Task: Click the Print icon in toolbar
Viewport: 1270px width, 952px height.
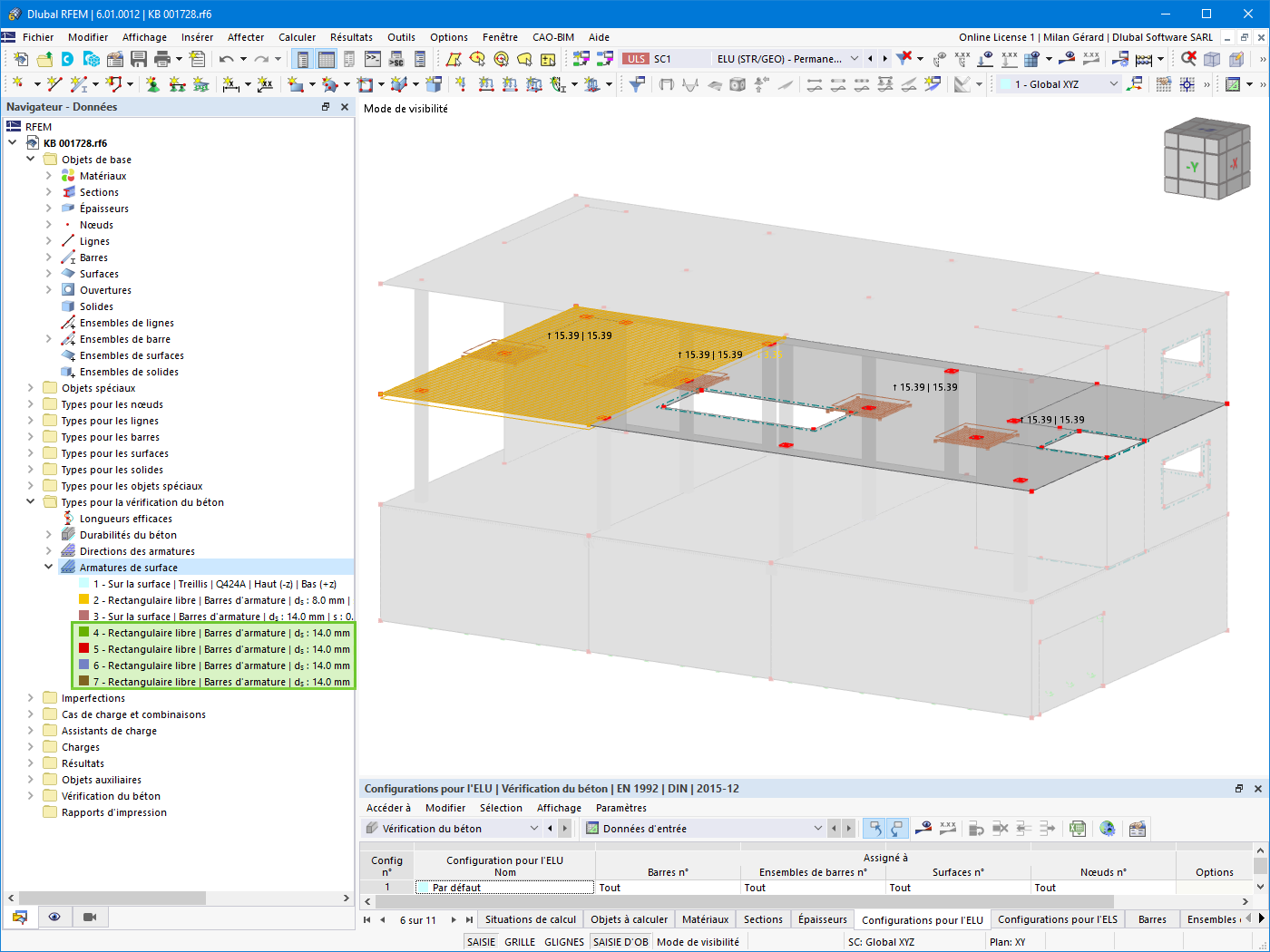Action: coord(161,59)
